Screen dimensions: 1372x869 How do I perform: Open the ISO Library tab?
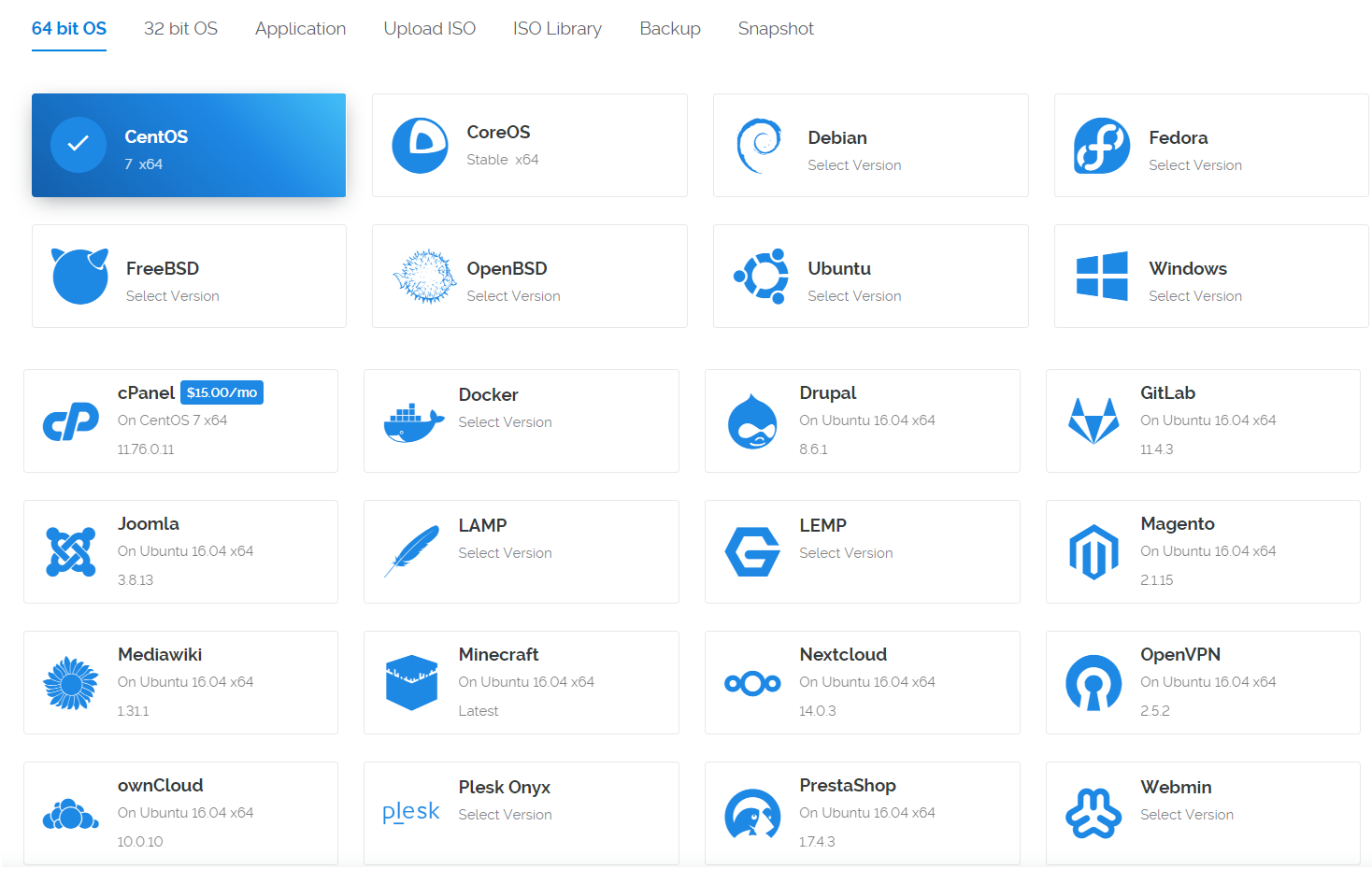coord(557,29)
